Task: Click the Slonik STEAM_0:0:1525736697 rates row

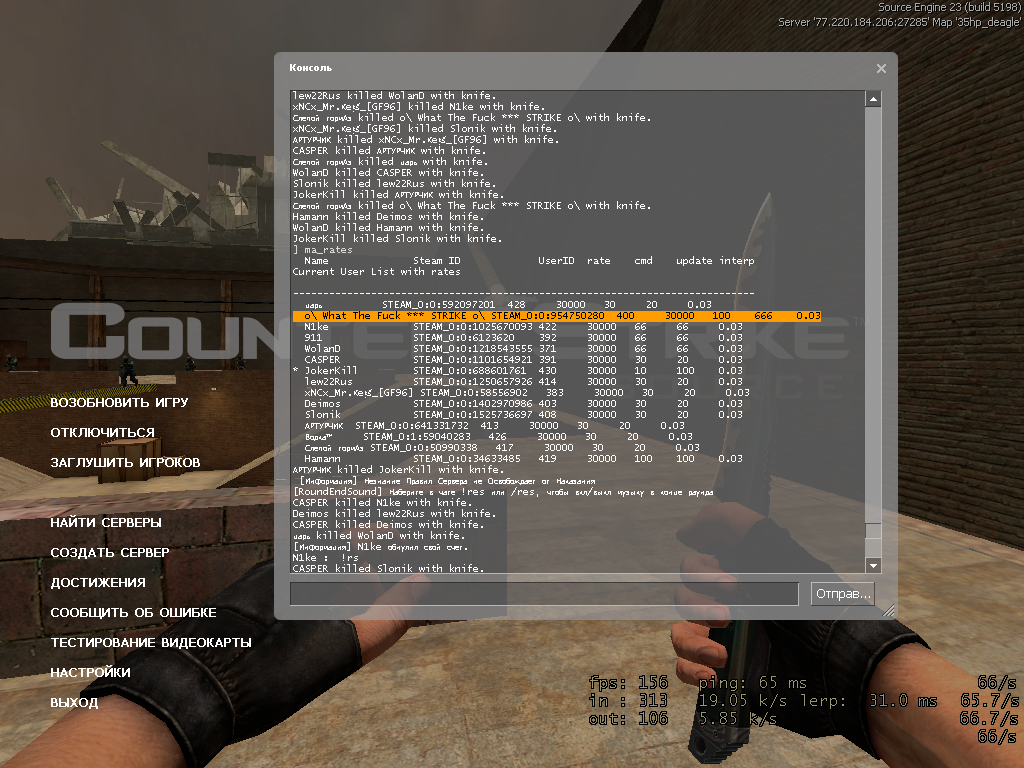Action: coord(523,415)
